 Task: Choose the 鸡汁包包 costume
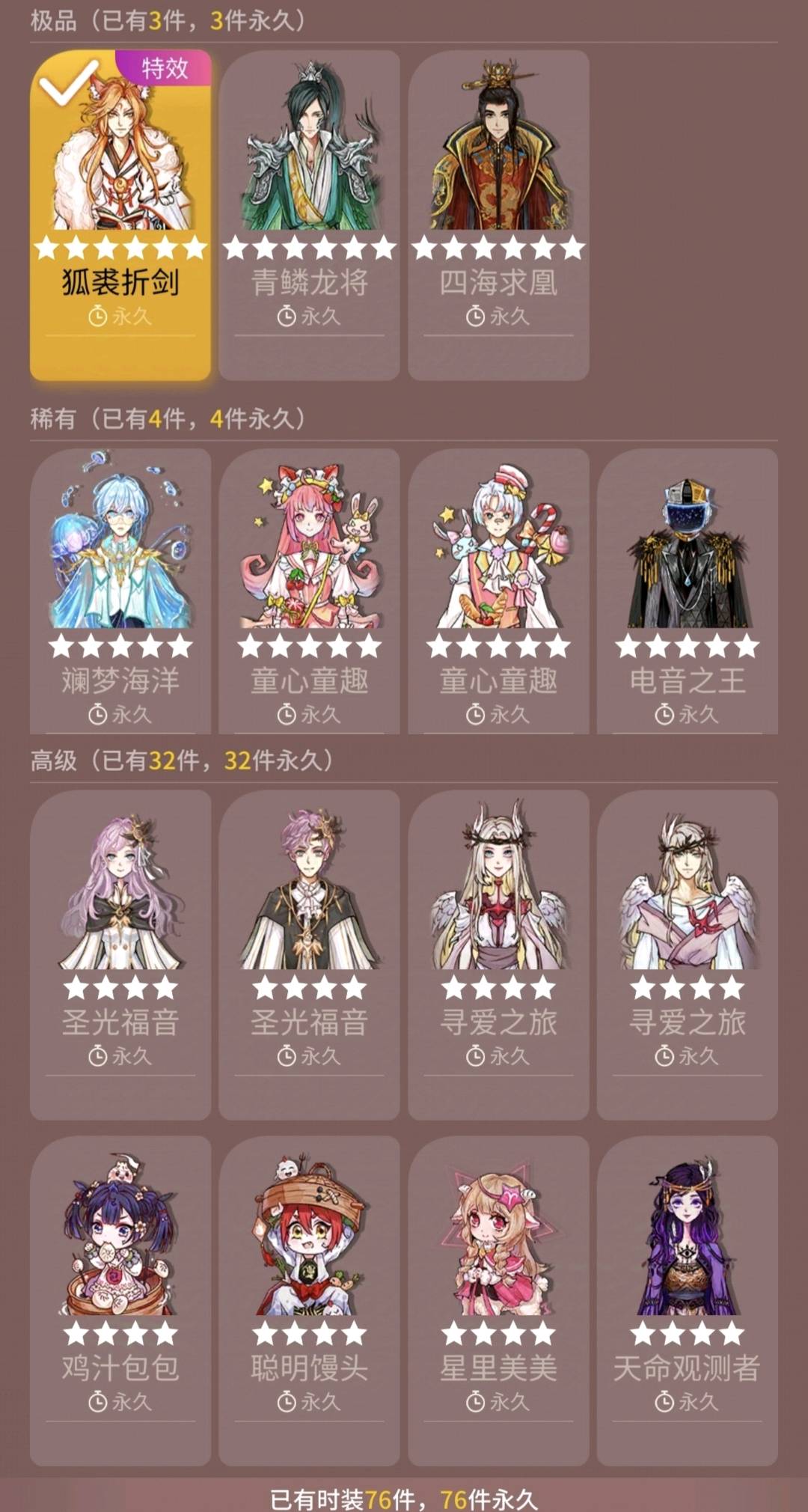point(120,1301)
